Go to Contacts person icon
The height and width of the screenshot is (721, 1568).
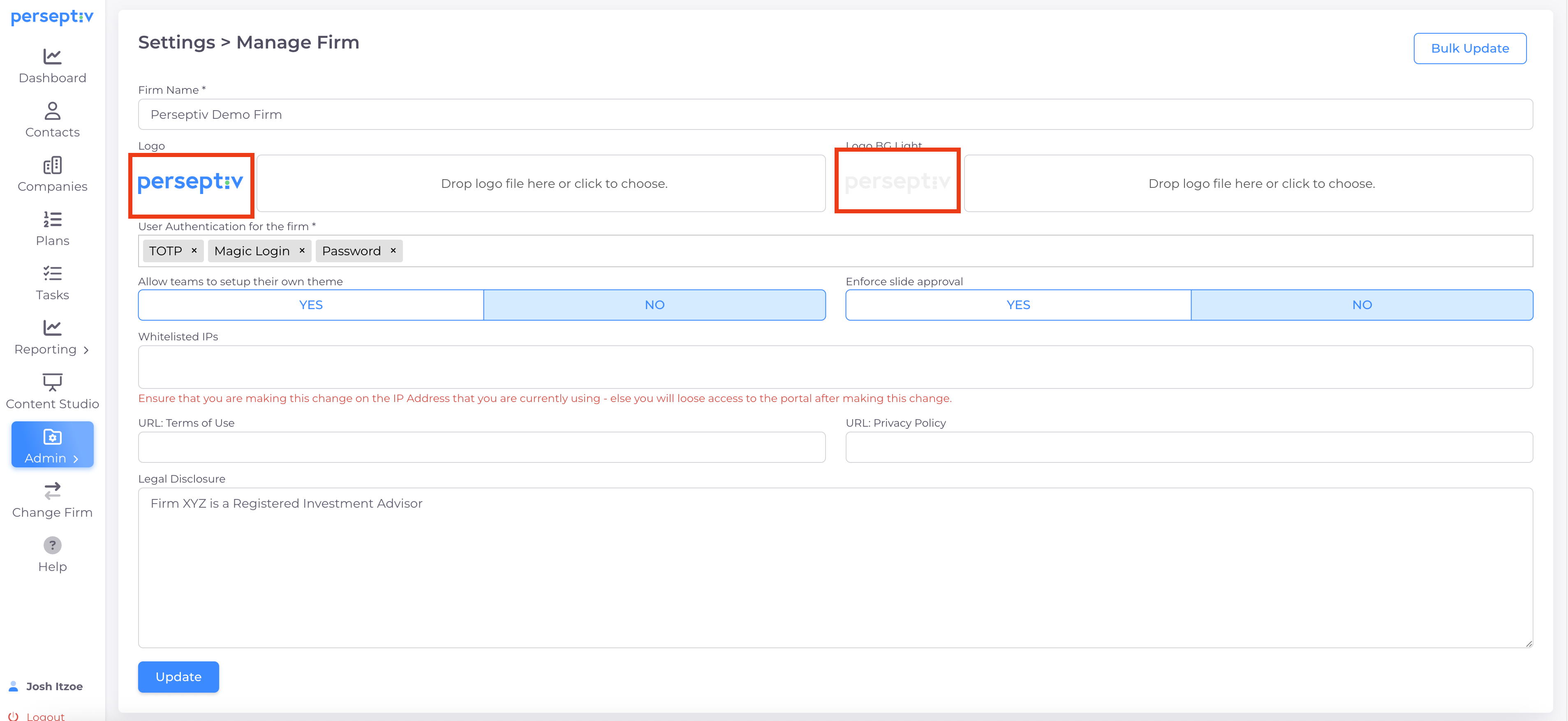point(52,111)
